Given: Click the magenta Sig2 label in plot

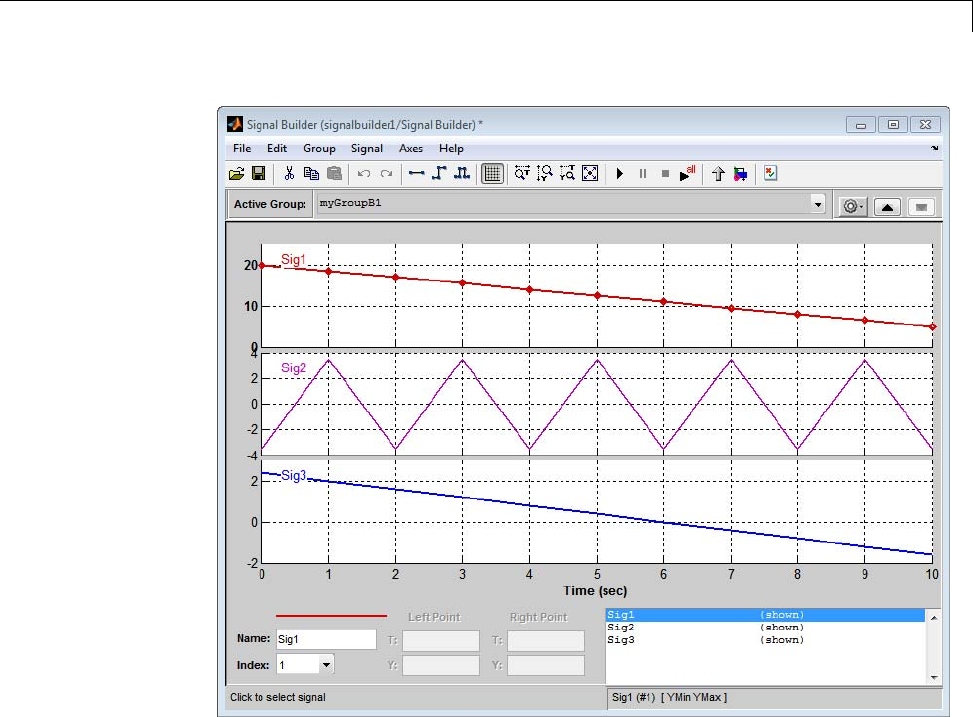Looking at the screenshot, I should (293, 368).
